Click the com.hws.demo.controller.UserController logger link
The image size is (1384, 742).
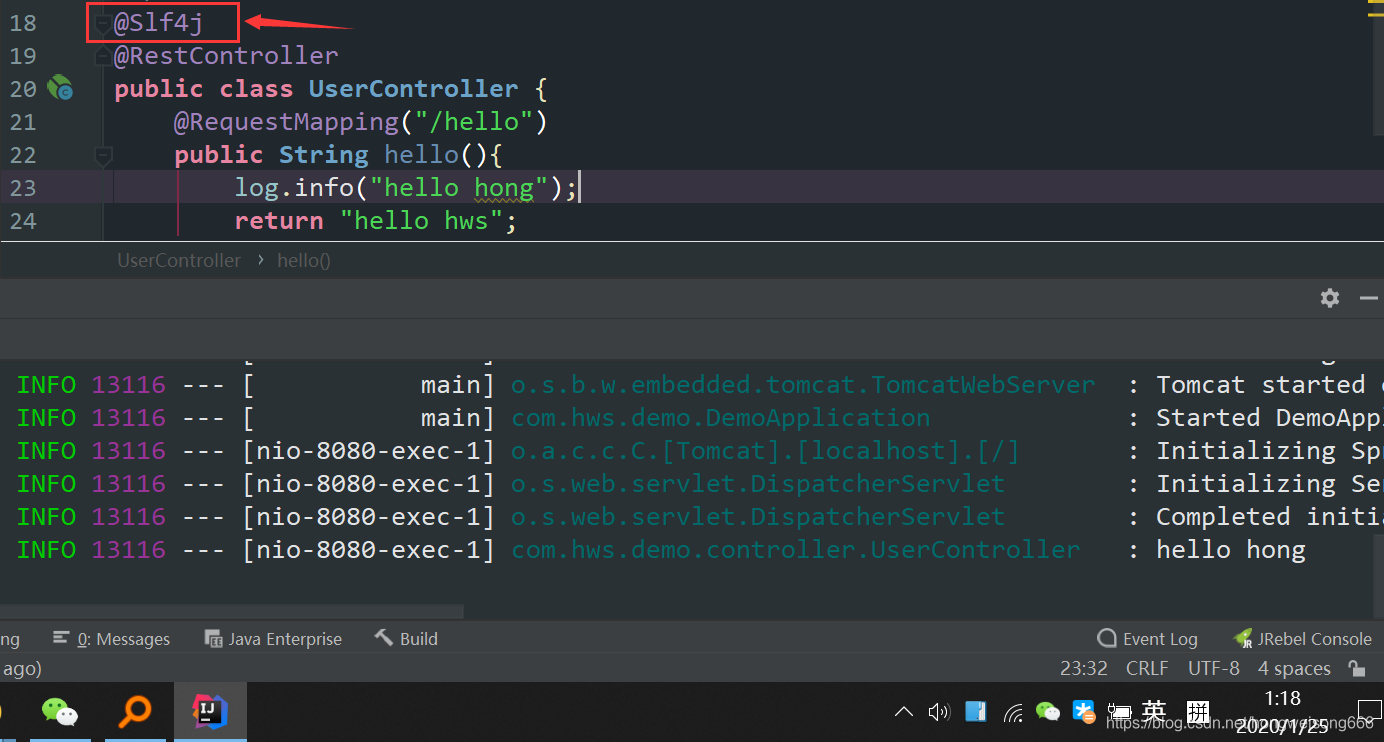[x=796, y=550]
